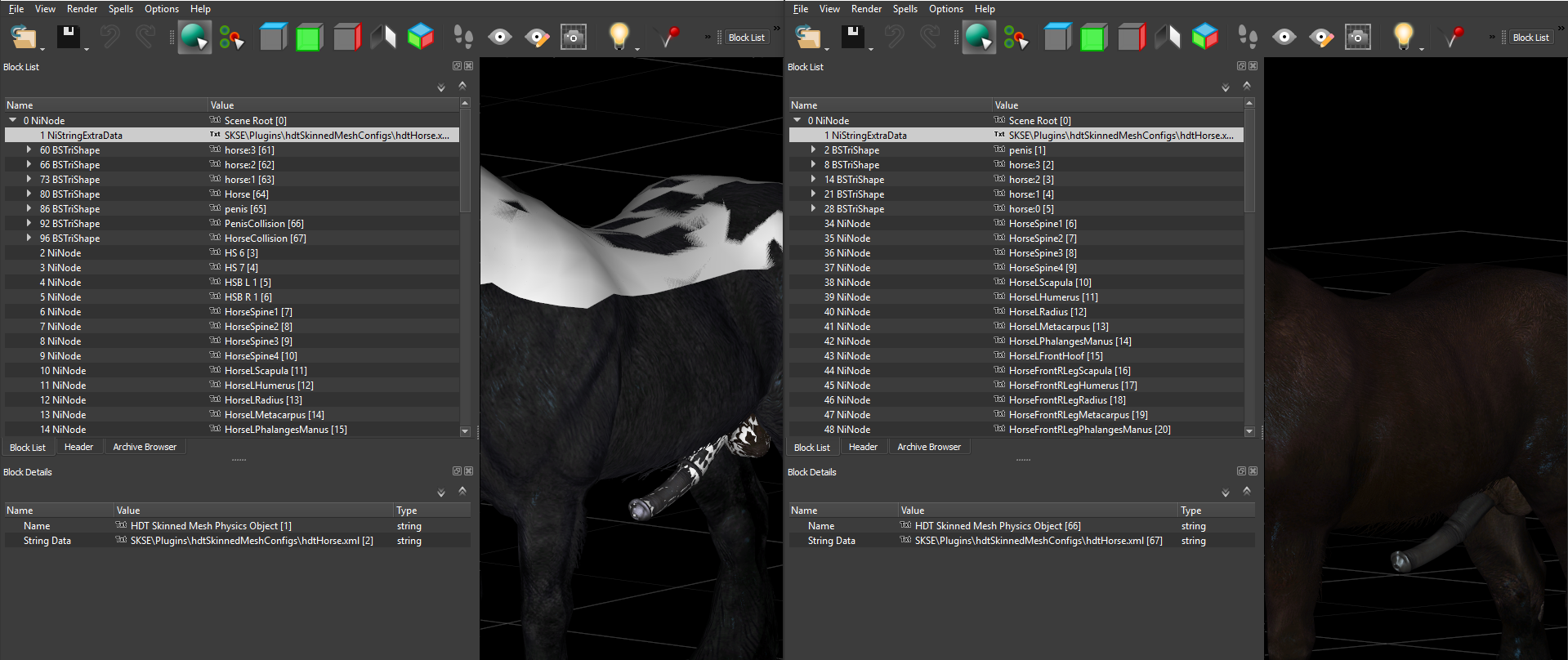Switch to Header tab in left window
This screenshot has height=660, width=1568.
[x=79, y=447]
